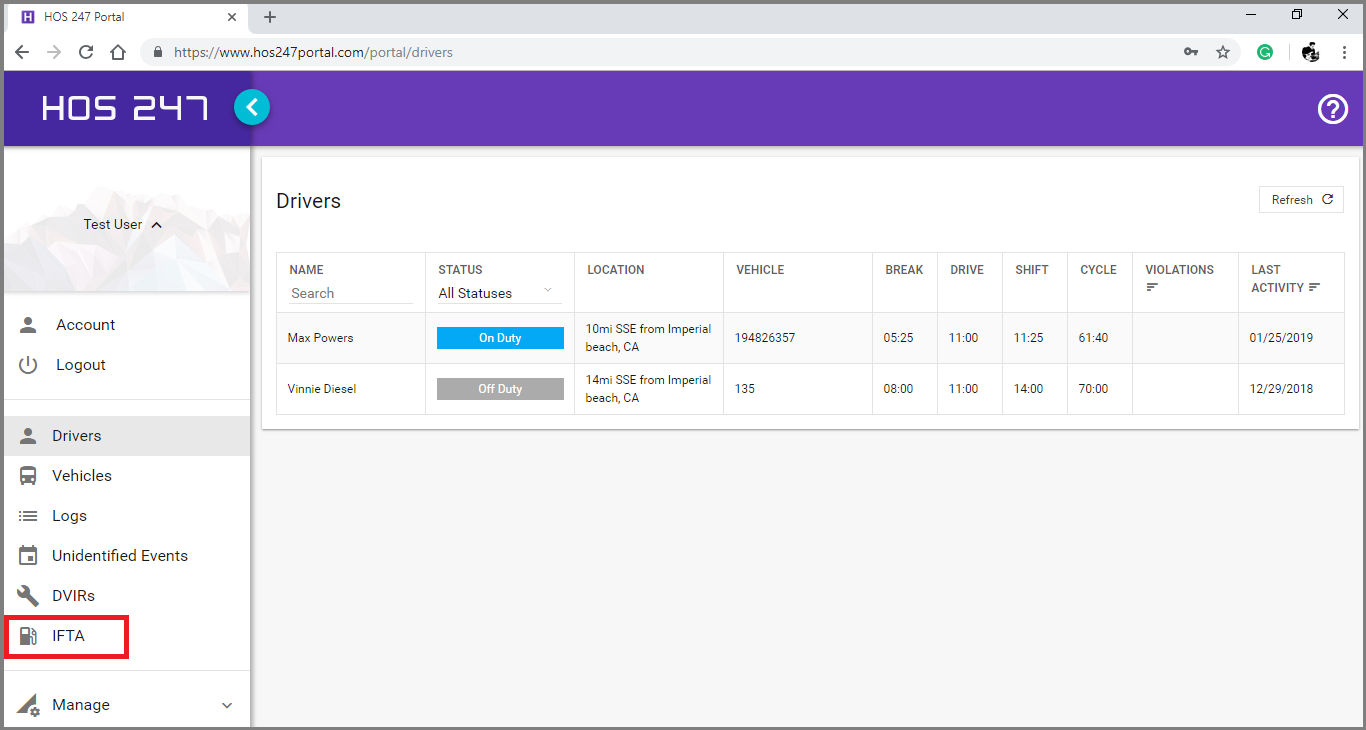Image resolution: width=1366 pixels, height=730 pixels.
Task: Click vehicle number 135
Action: coord(745,389)
